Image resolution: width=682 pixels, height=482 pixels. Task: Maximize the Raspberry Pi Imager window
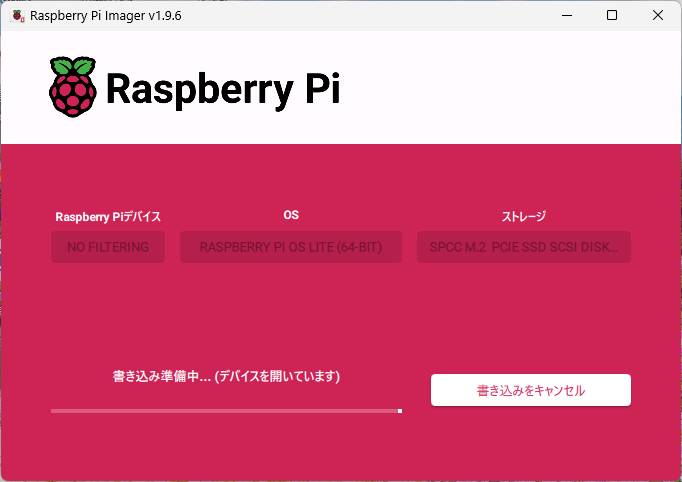pos(612,16)
